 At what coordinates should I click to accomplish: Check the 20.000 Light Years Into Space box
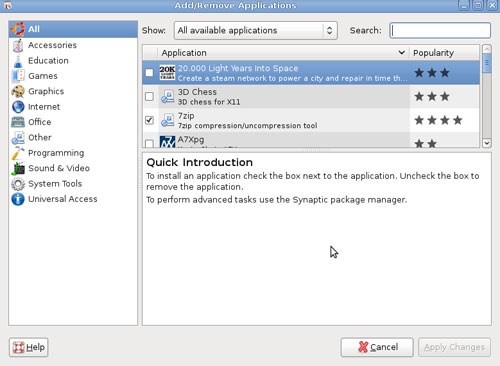point(149,73)
